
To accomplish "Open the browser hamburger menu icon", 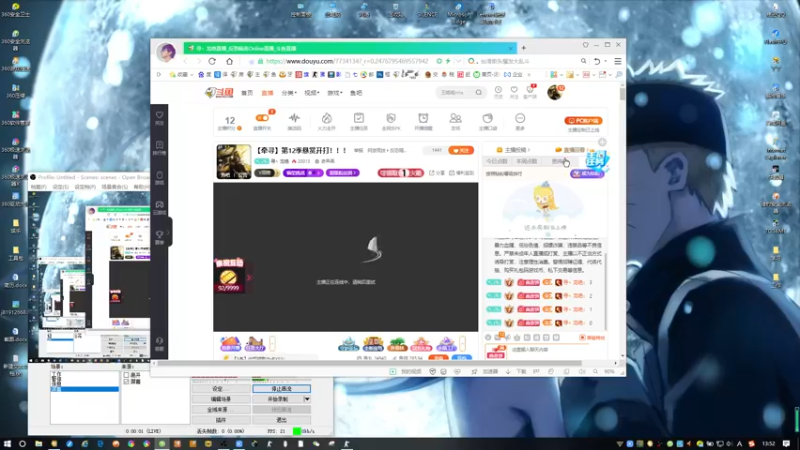I will [618, 61].
